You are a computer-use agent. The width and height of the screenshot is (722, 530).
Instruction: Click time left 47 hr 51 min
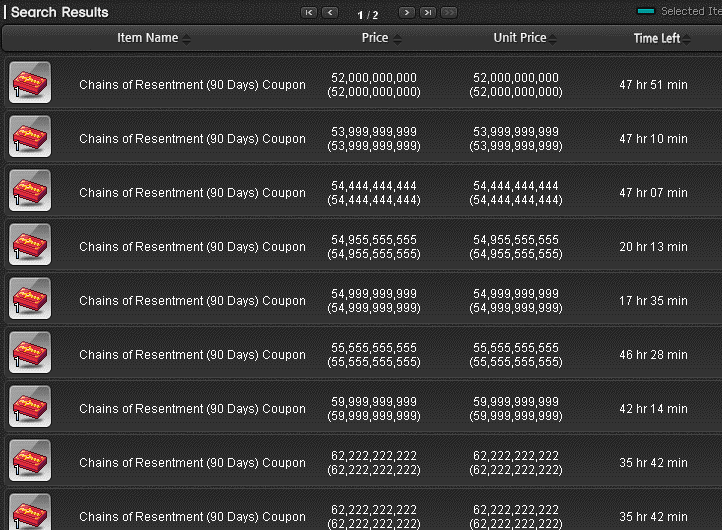[653, 85]
